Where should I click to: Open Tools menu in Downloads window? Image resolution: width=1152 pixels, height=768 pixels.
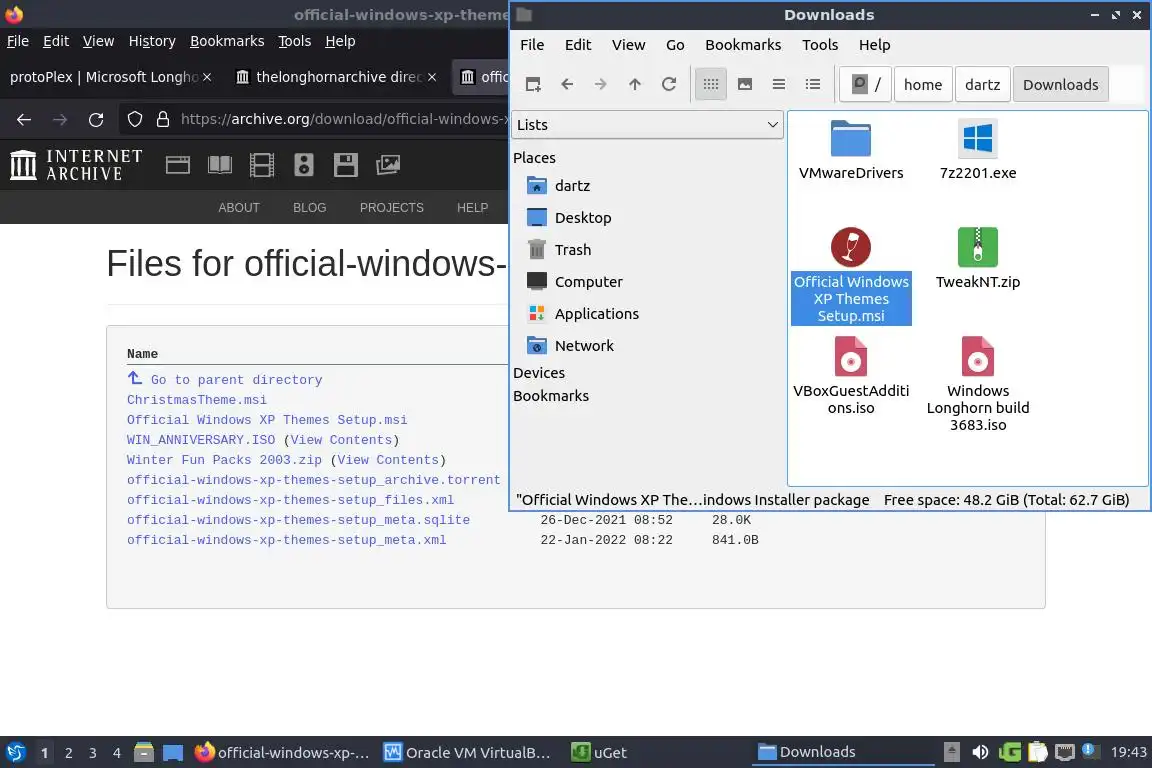click(820, 45)
